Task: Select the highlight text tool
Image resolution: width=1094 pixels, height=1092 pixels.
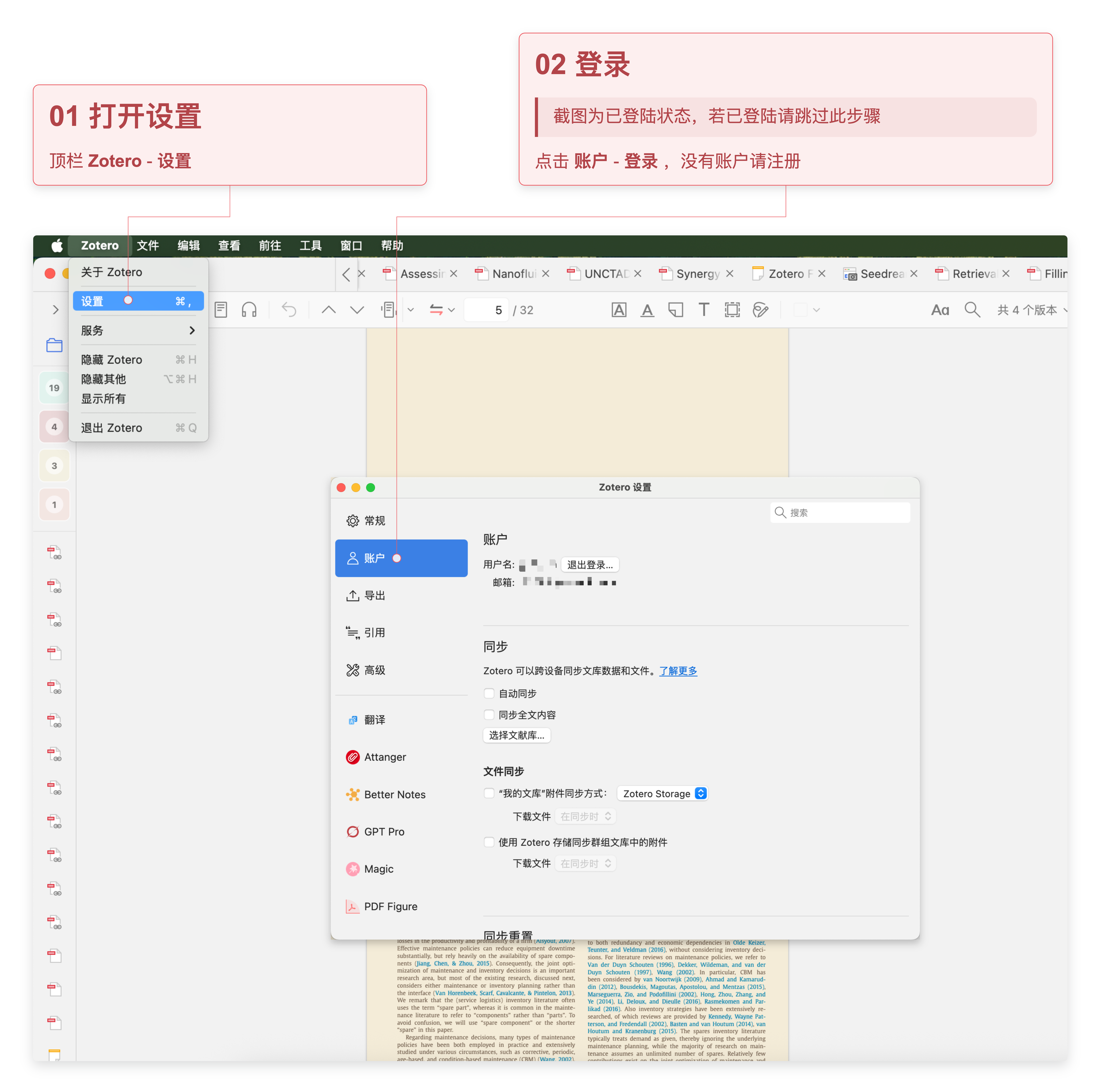Action: pos(619,310)
